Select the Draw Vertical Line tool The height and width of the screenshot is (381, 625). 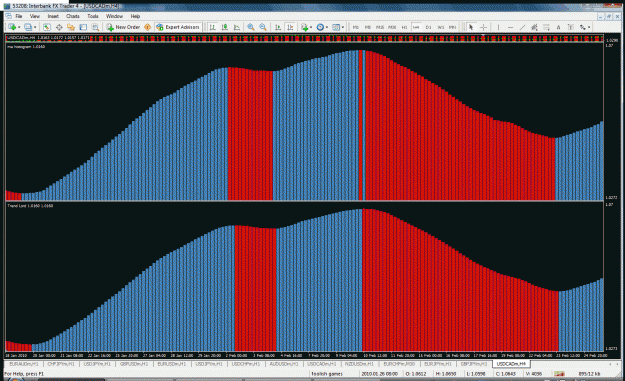[498, 27]
